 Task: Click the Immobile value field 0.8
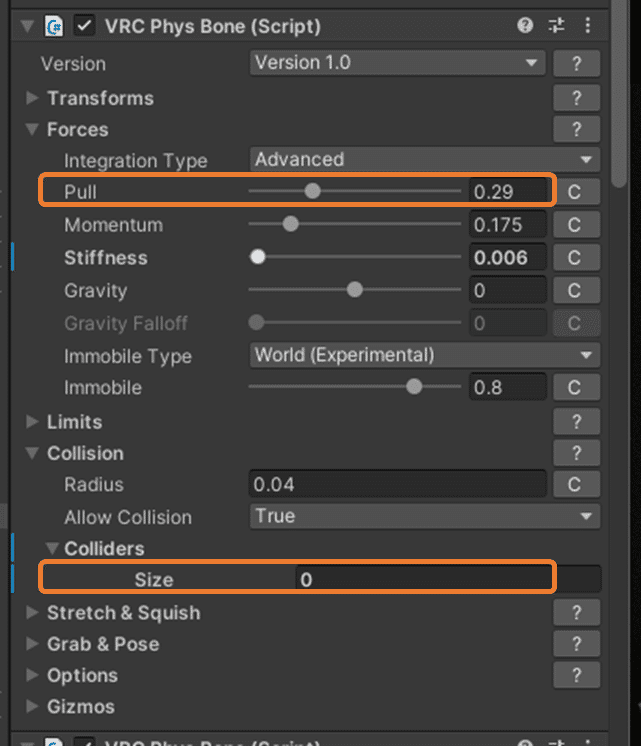pyautogui.click(x=507, y=387)
